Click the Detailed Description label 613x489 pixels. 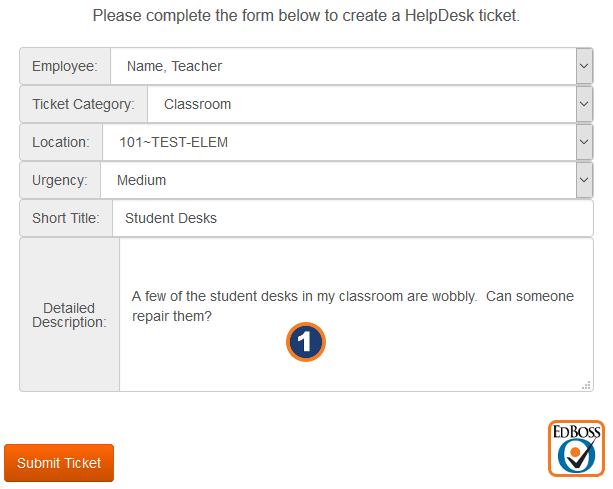69,315
